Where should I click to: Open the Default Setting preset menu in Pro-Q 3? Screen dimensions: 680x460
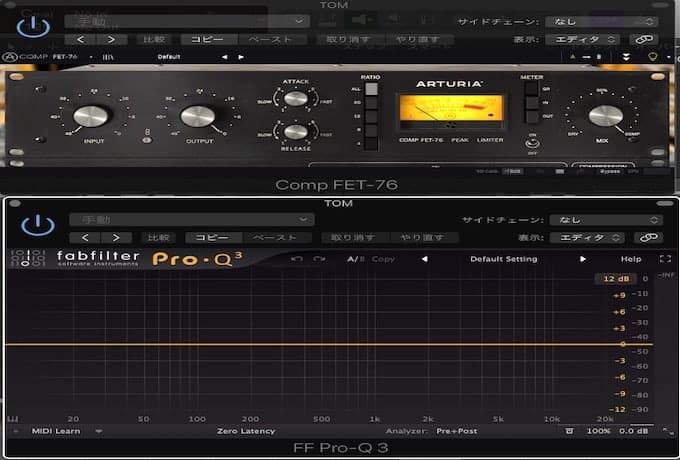point(503,259)
